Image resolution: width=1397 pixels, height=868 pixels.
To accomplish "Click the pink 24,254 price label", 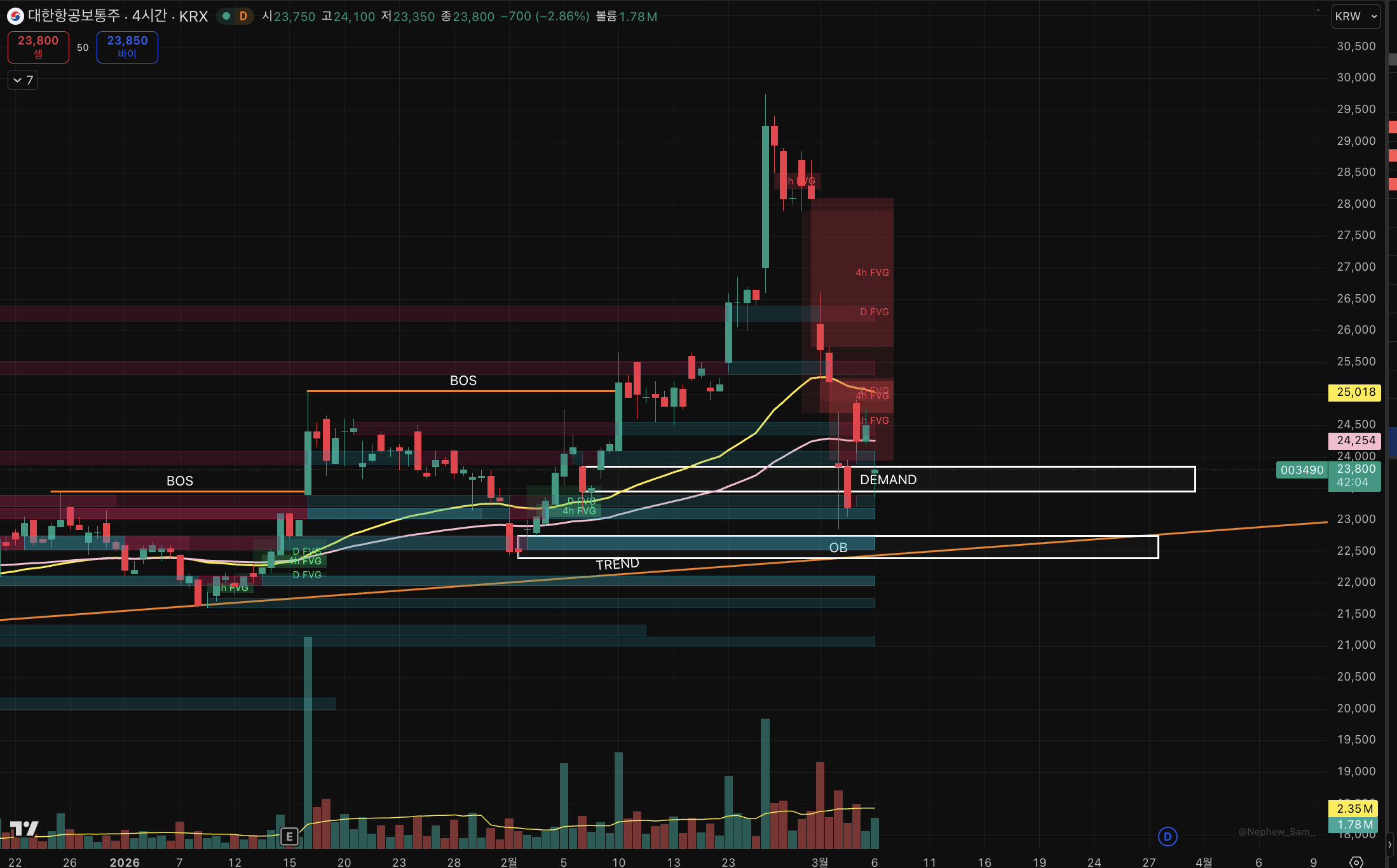I will (1356, 440).
